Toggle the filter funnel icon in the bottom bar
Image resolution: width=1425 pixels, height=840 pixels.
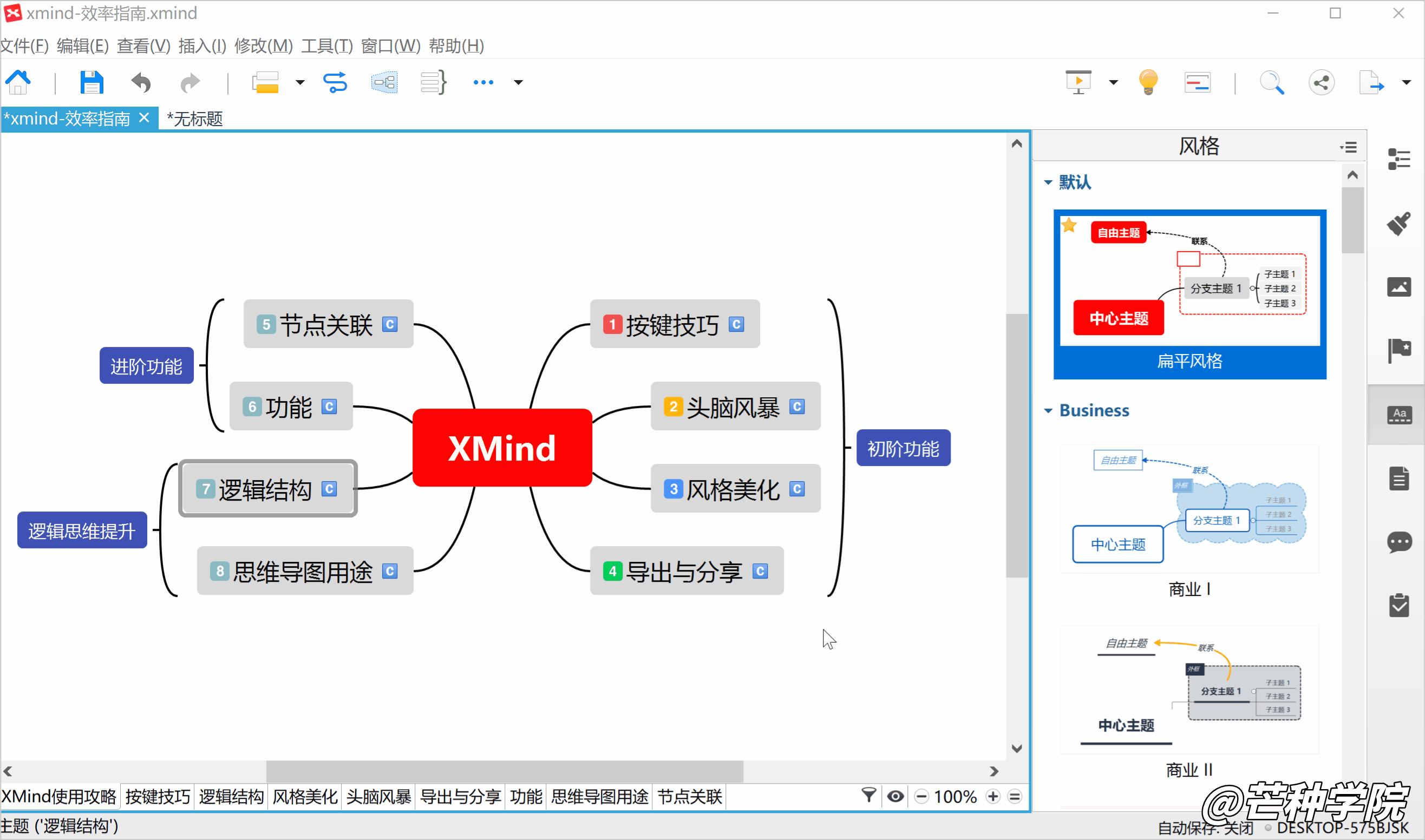(x=868, y=795)
